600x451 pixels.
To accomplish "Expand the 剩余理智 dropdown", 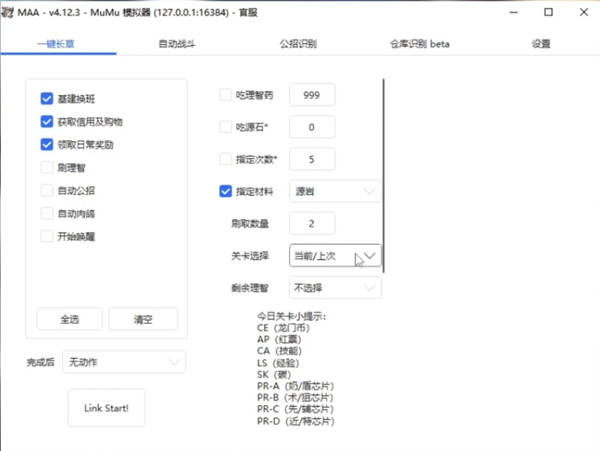I will (335, 288).
